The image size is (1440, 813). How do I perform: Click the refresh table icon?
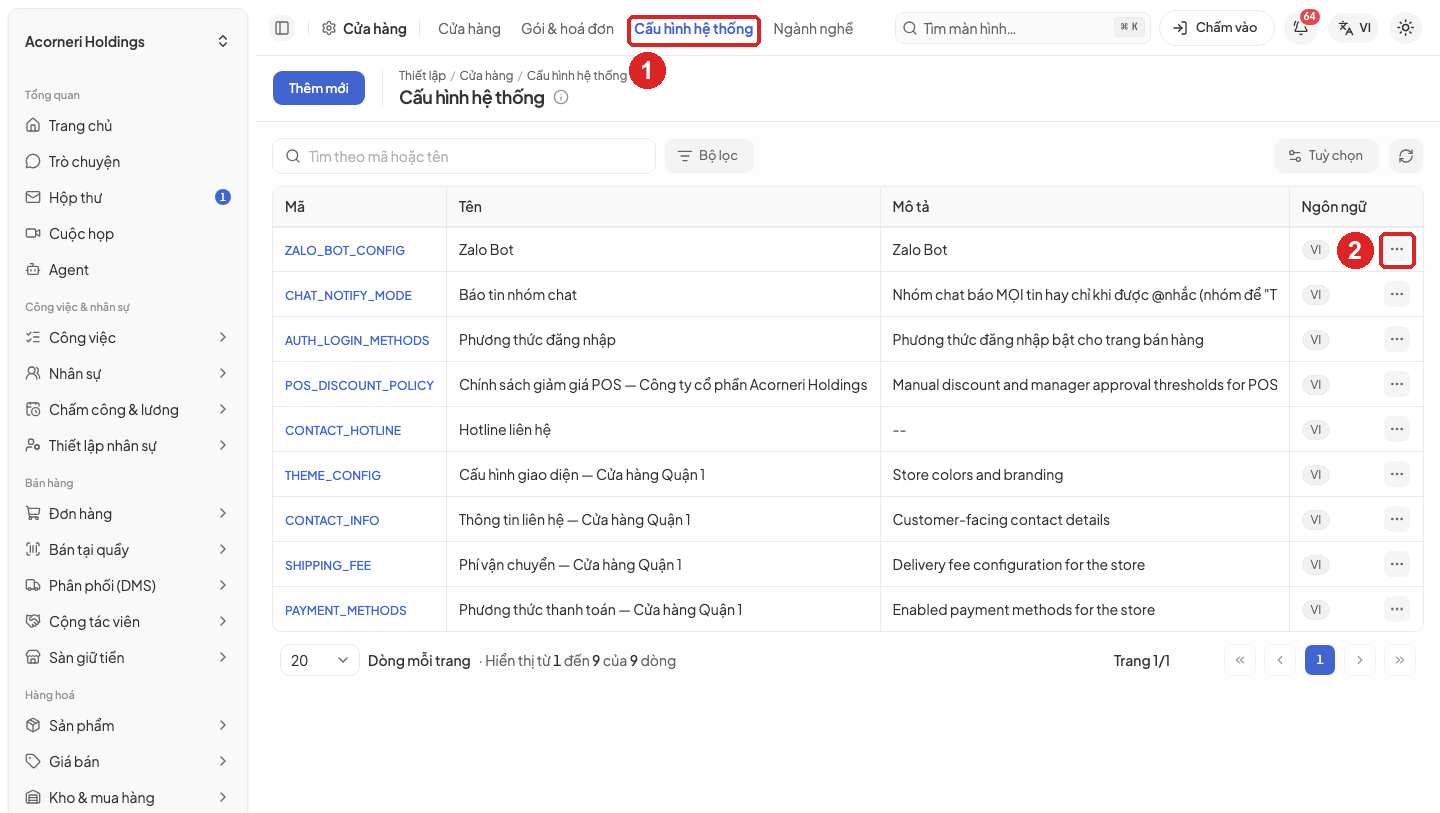pos(1406,156)
